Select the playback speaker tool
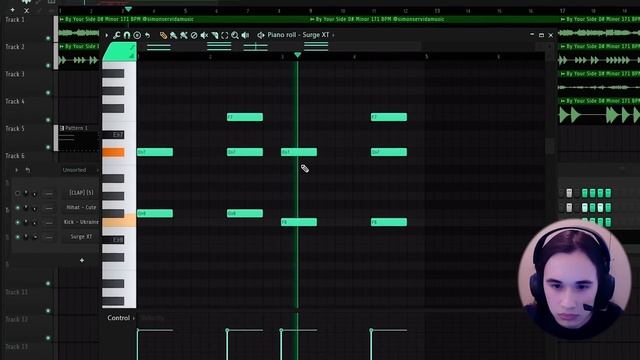 [x=245, y=36]
